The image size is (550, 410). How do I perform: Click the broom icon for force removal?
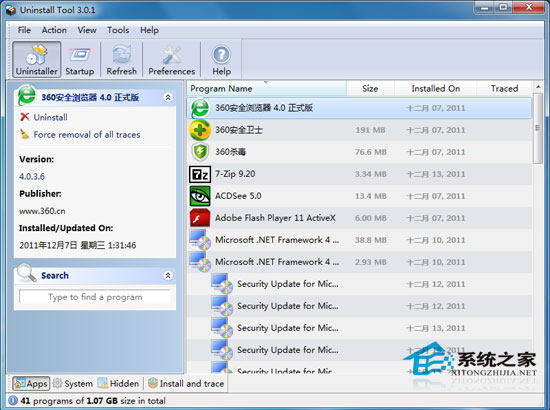tap(25, 134)
